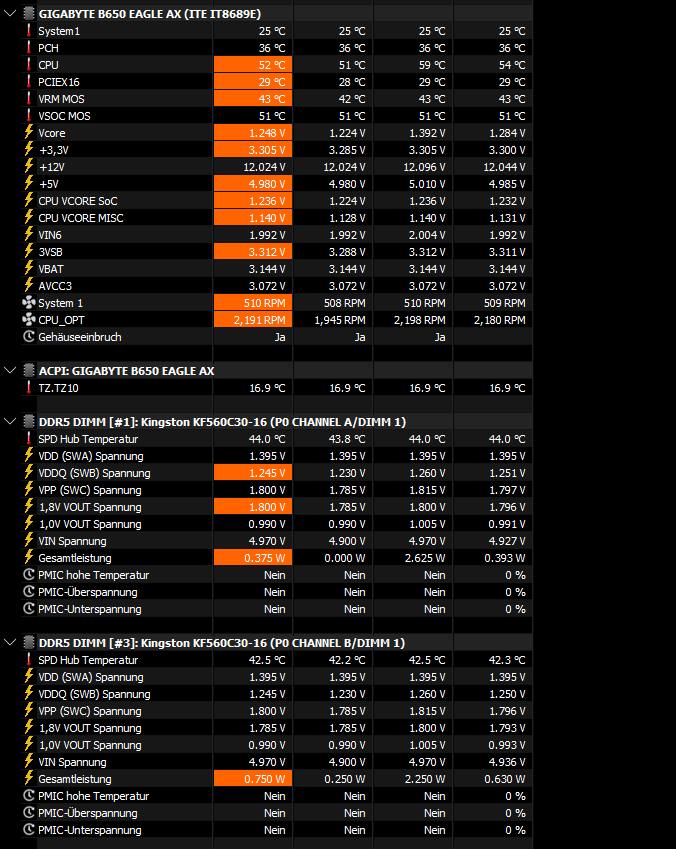Select the VSOC MOS sensor label
Viewport: 676px width, 849px height.
[64, 116]
